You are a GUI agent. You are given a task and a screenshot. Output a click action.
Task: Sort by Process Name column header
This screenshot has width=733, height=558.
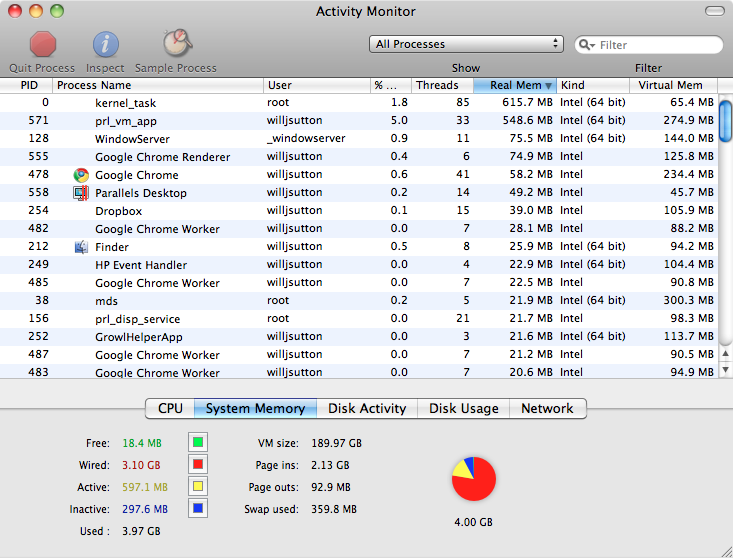[158, 85]
